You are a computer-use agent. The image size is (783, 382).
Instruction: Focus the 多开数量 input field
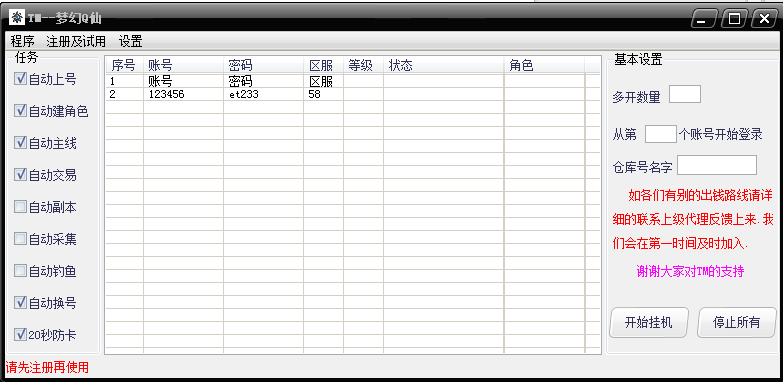(685, 94)
